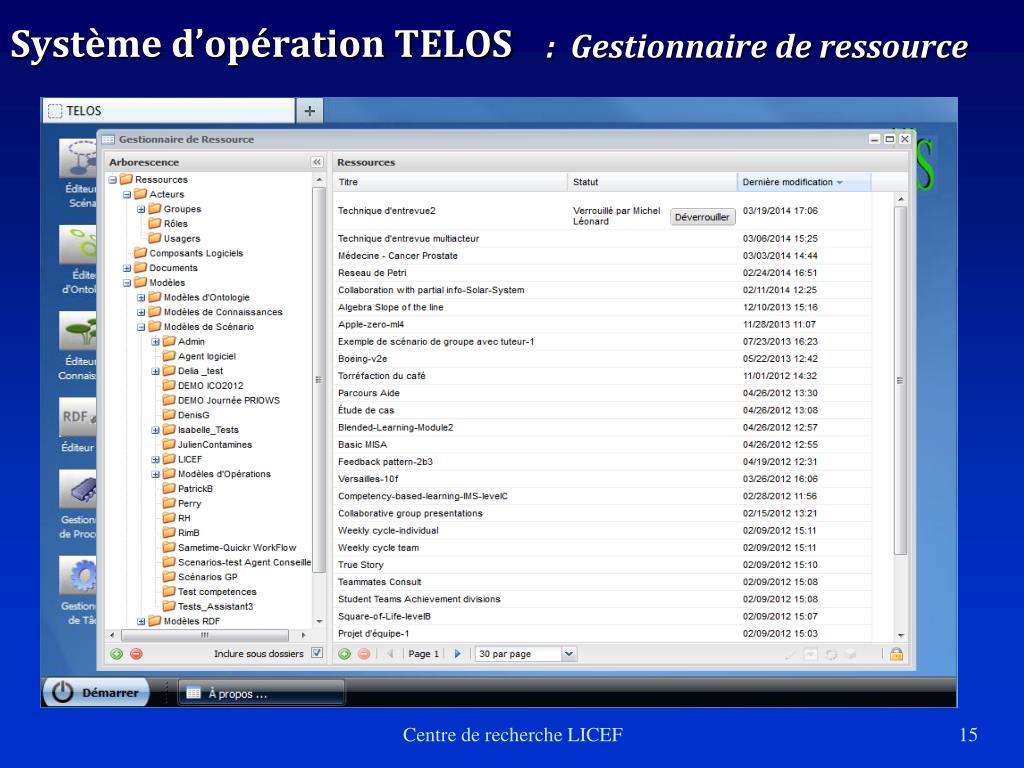Go to next page with blue arrow
The width and height of the screenshot is (1024, 768).
(x=457, y=654)
